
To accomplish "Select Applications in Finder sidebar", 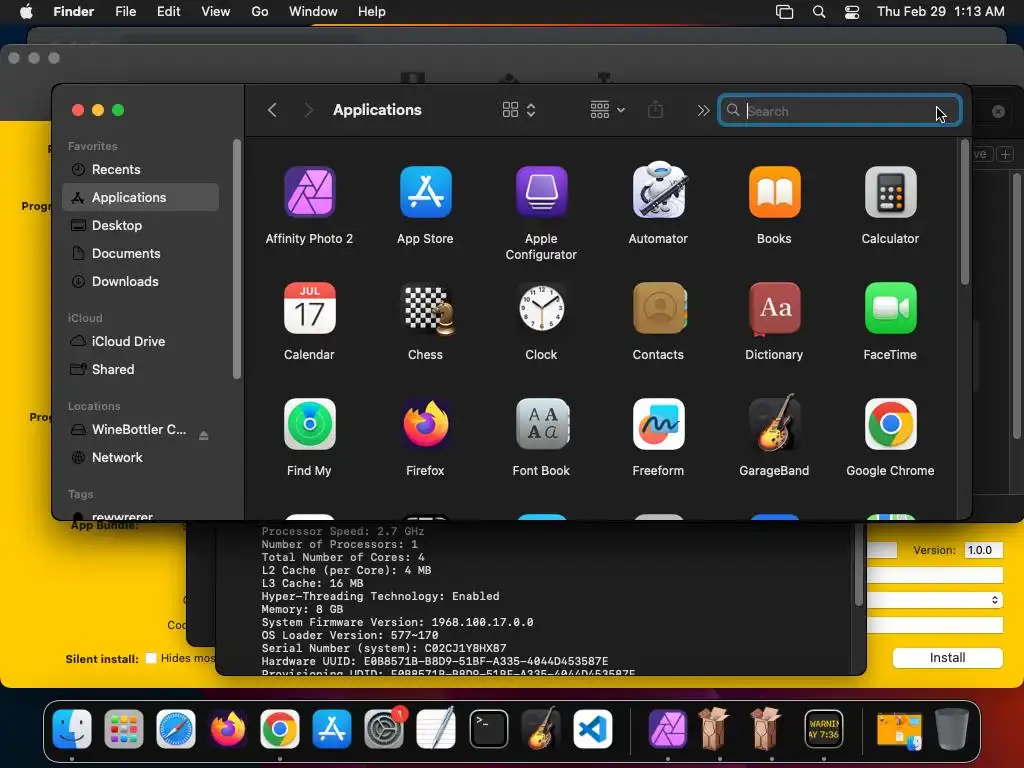I will [x=140, y=197].
